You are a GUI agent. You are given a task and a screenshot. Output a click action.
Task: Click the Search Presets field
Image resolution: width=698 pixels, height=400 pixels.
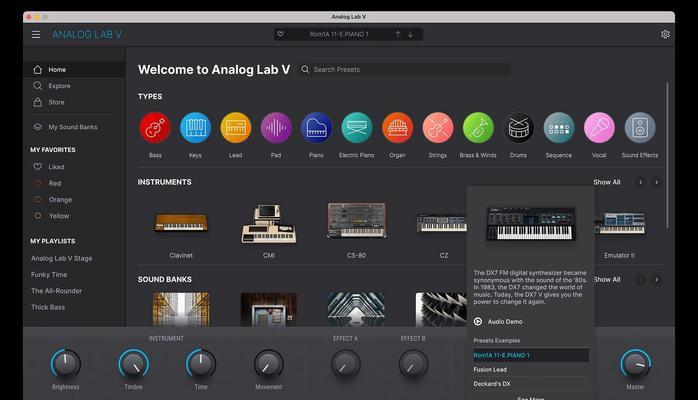(x=405, y=69)
